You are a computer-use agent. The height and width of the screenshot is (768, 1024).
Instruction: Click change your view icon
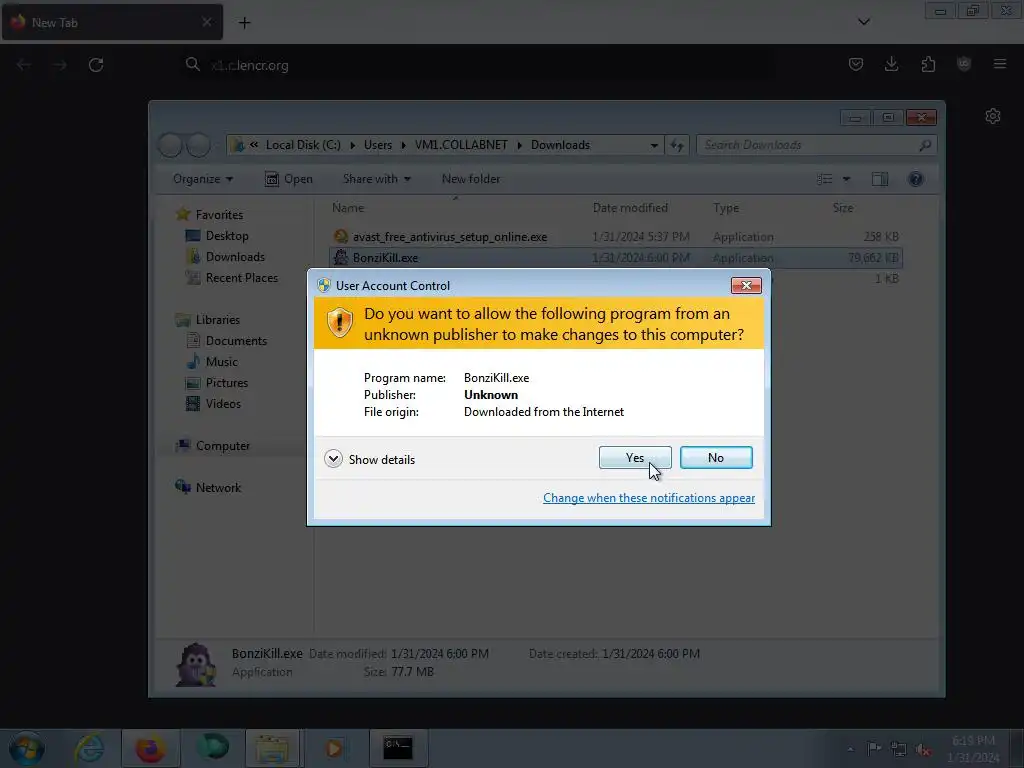coord(825,179)
